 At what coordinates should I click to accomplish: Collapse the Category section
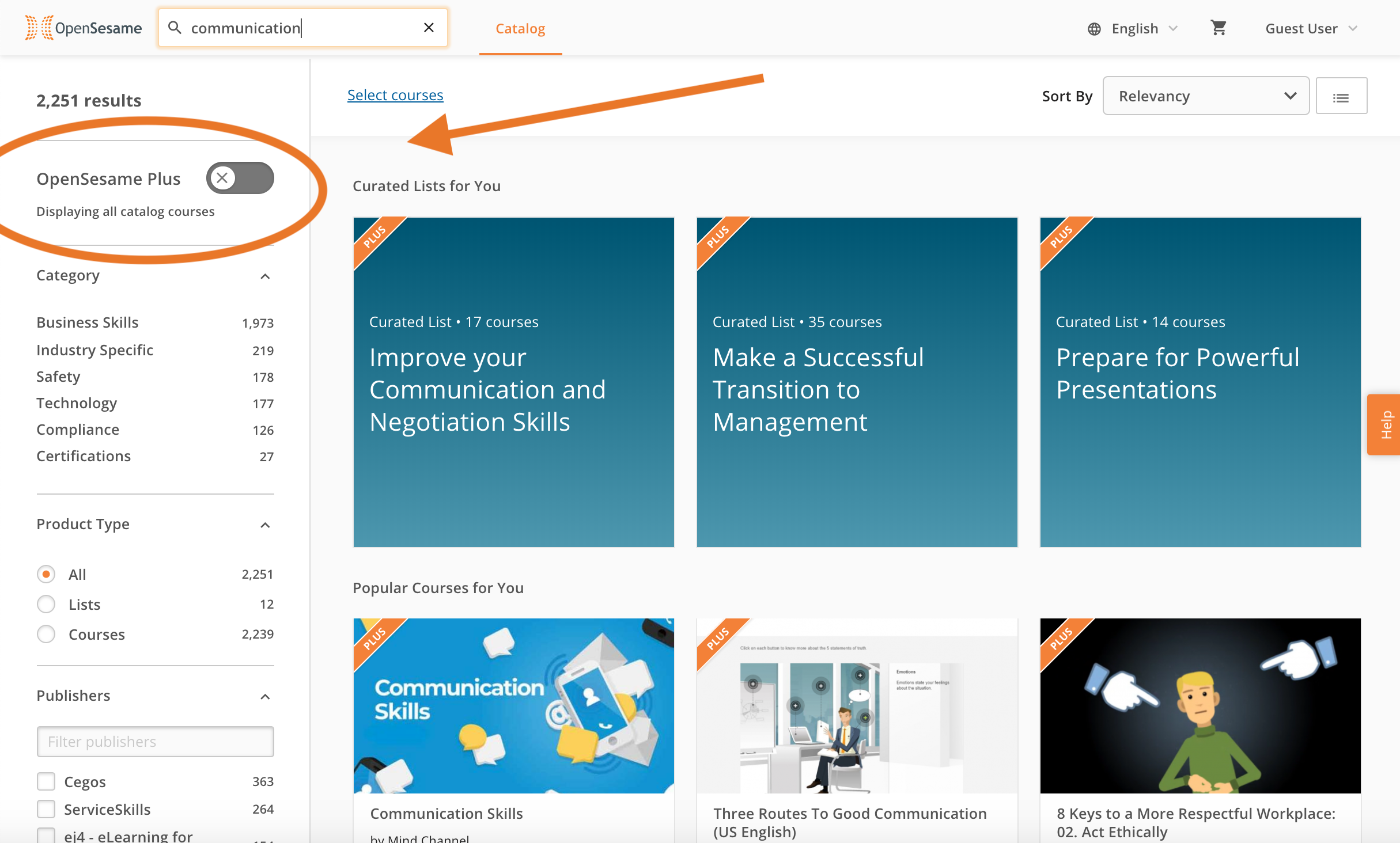265,276
